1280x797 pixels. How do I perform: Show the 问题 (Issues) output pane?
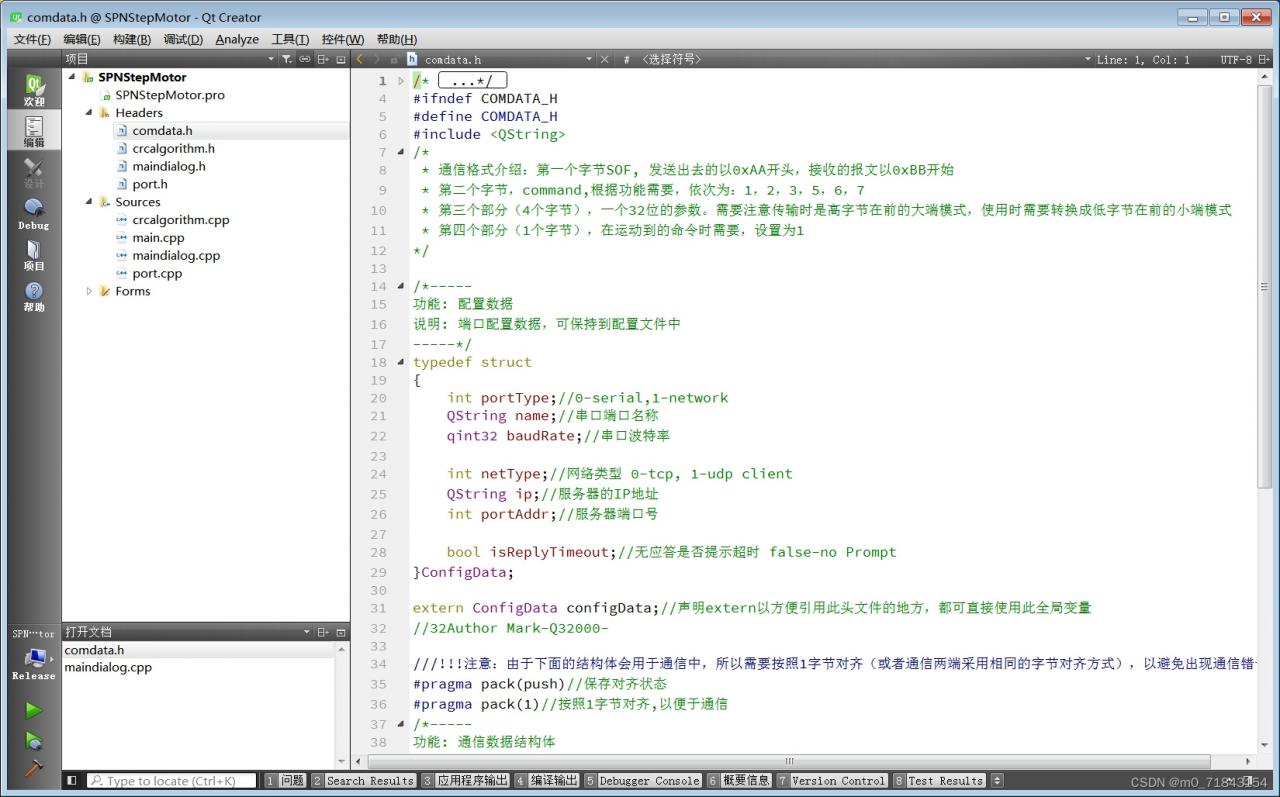click(285, 780)
